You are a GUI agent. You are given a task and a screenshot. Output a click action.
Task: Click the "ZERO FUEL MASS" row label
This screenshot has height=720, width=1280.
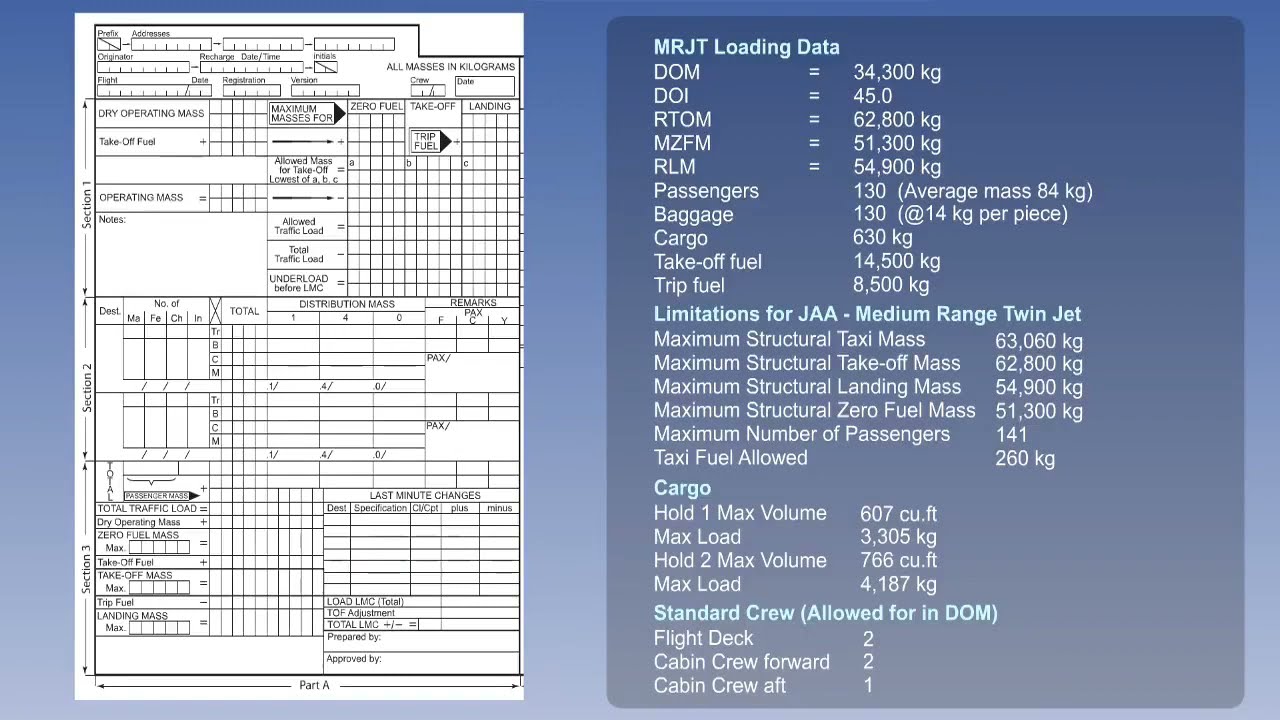138,535
